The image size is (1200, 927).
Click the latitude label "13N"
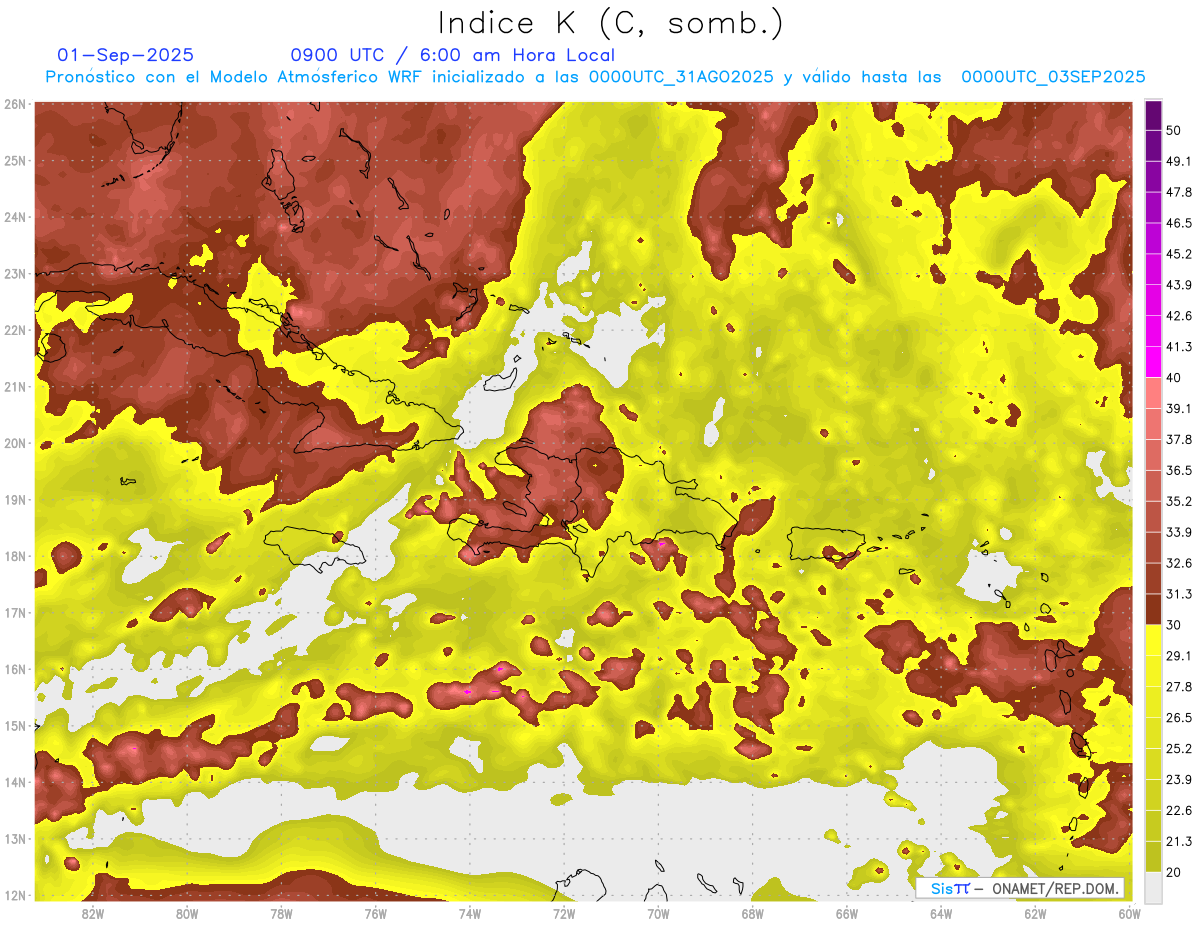point(14,838)
